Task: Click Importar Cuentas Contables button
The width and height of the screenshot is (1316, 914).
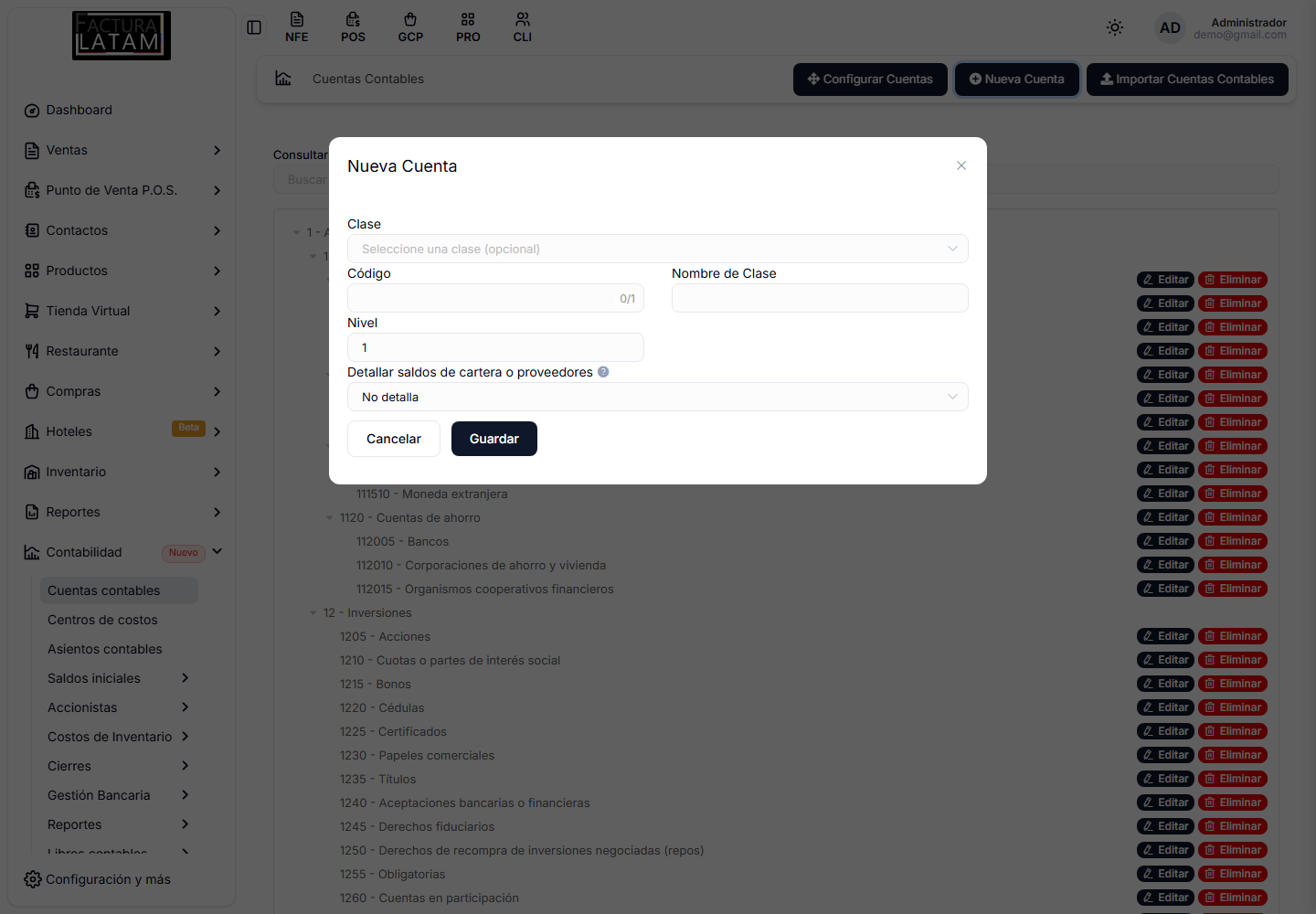Action: (x=1187, y=80)
